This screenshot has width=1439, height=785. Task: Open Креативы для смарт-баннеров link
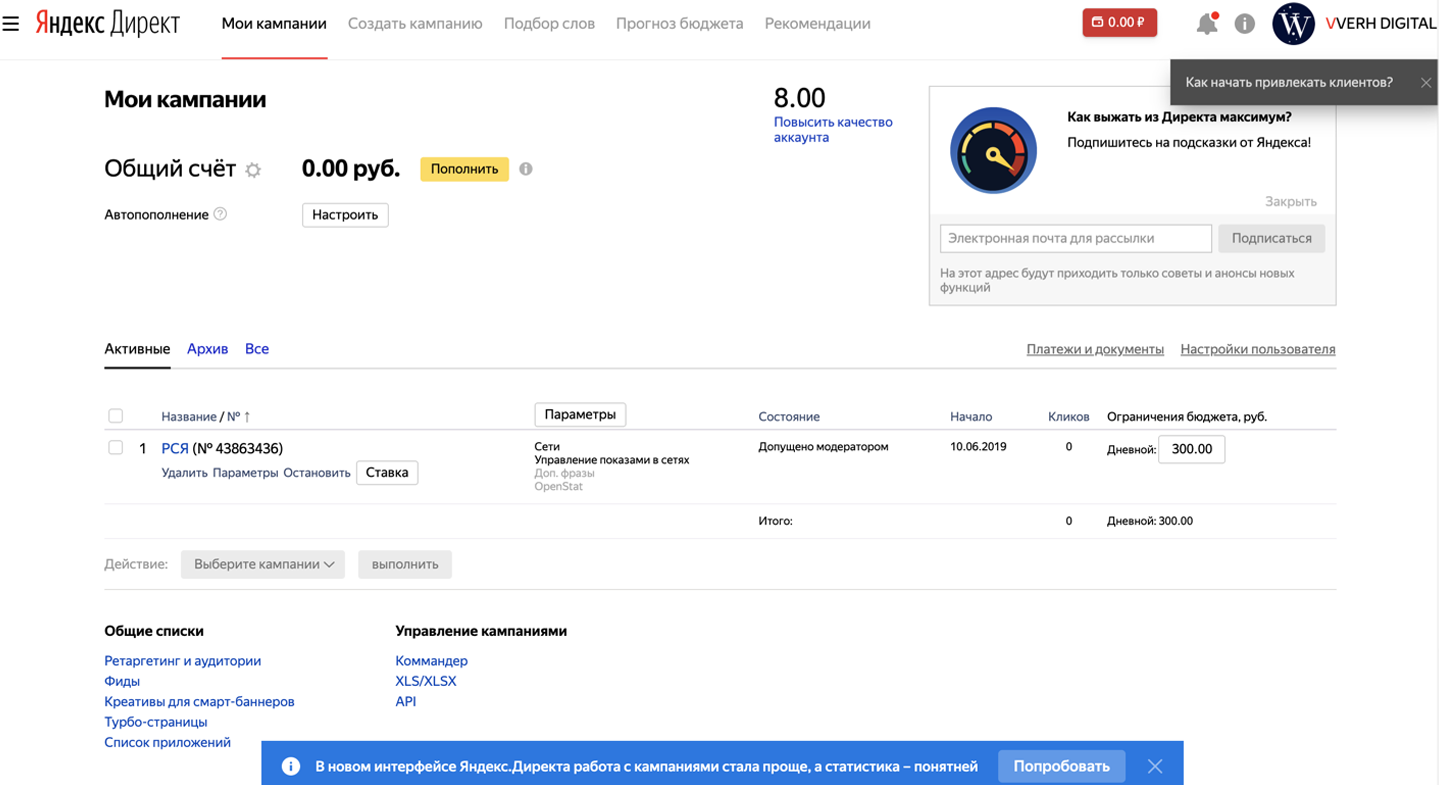pyautogui.click(x=199, y=701)
